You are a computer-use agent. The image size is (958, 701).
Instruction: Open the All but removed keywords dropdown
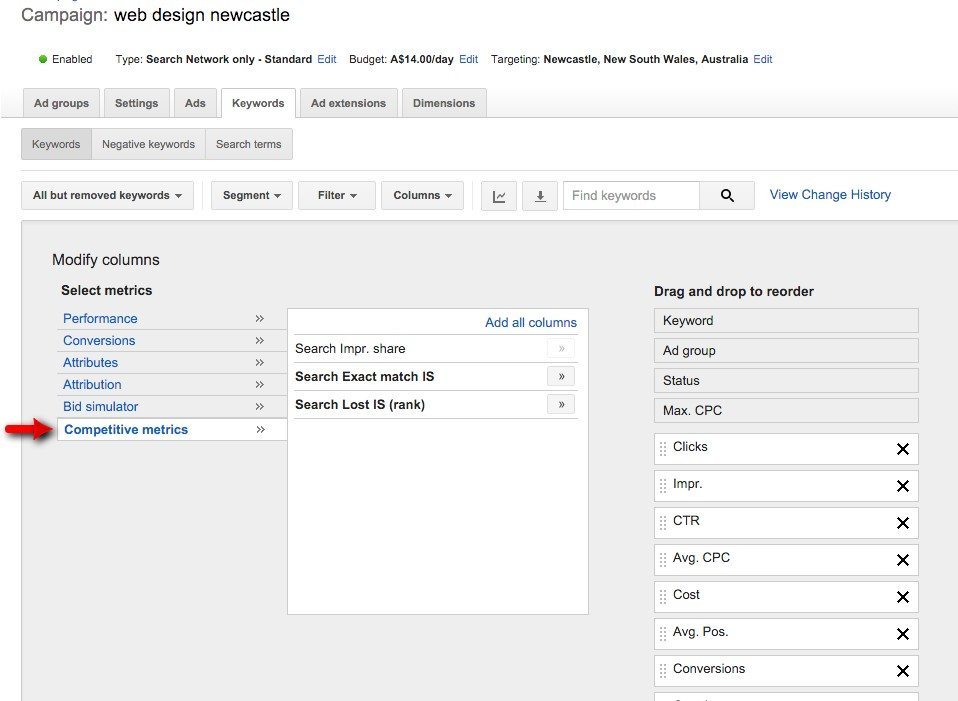coord(106,195)
